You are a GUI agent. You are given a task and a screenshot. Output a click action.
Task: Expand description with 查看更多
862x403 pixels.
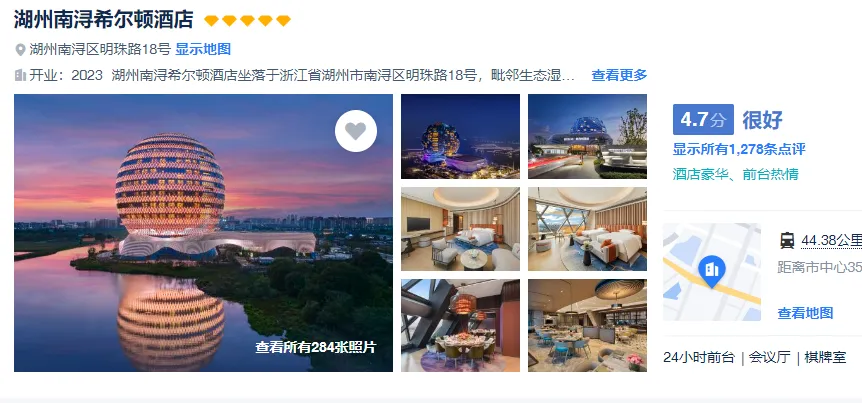[619, 75]
